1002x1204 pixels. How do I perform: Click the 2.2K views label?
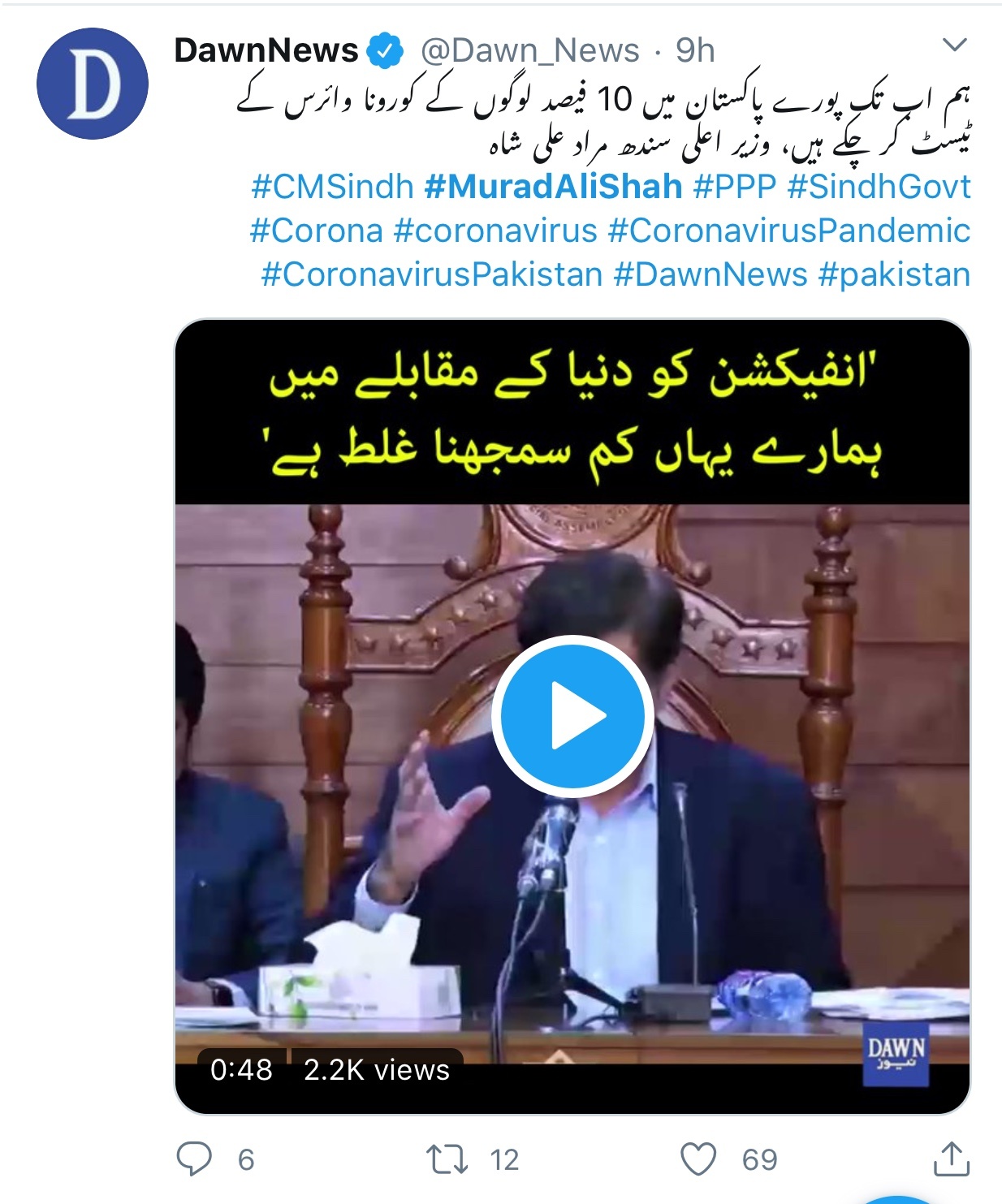[377, 1069]
